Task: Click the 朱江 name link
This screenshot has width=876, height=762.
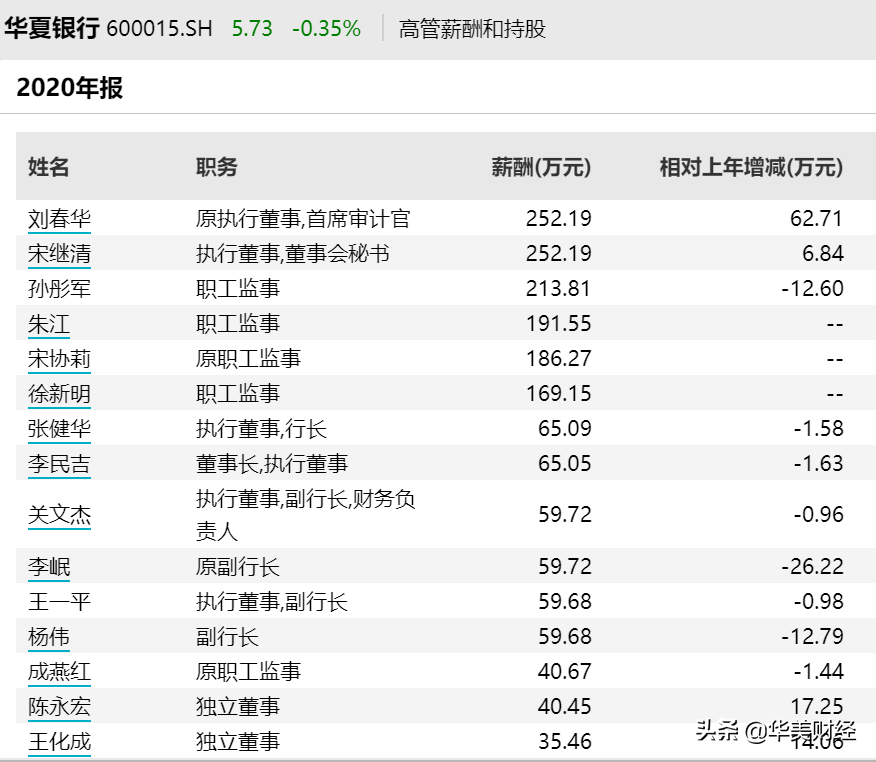Action: [49, 324]
